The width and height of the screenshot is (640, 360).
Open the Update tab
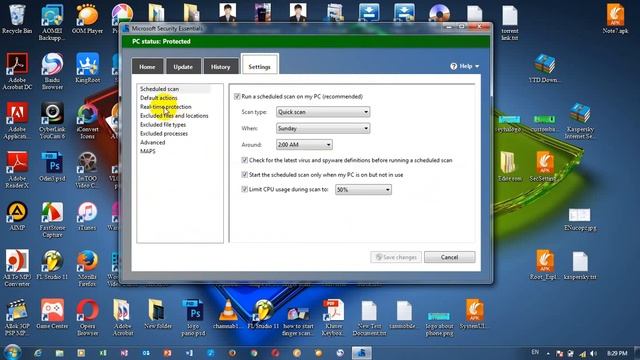183,67
